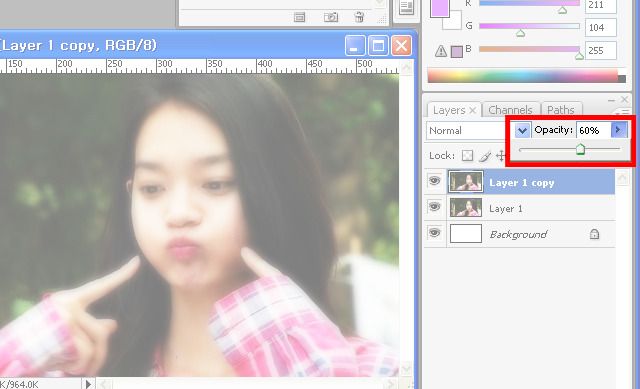Switch to the Layers tab
The image size is (640, 389).
pyautogui.click(x=449, y=110)
